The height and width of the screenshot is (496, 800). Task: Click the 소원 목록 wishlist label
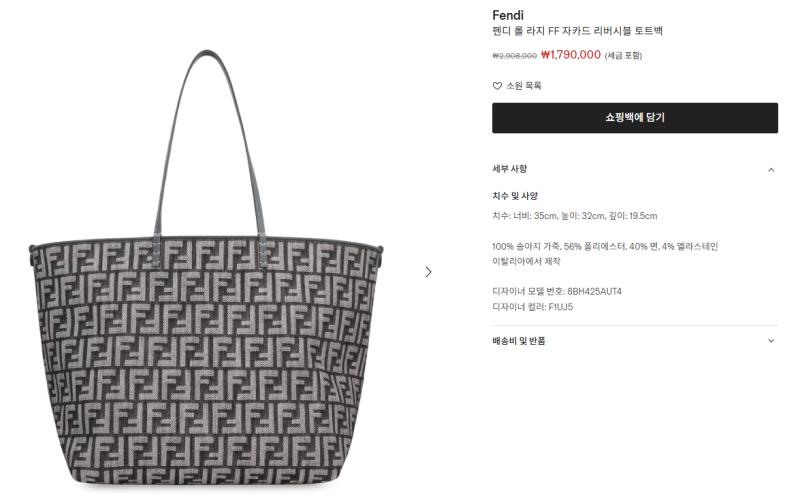[x=523, y=86]
